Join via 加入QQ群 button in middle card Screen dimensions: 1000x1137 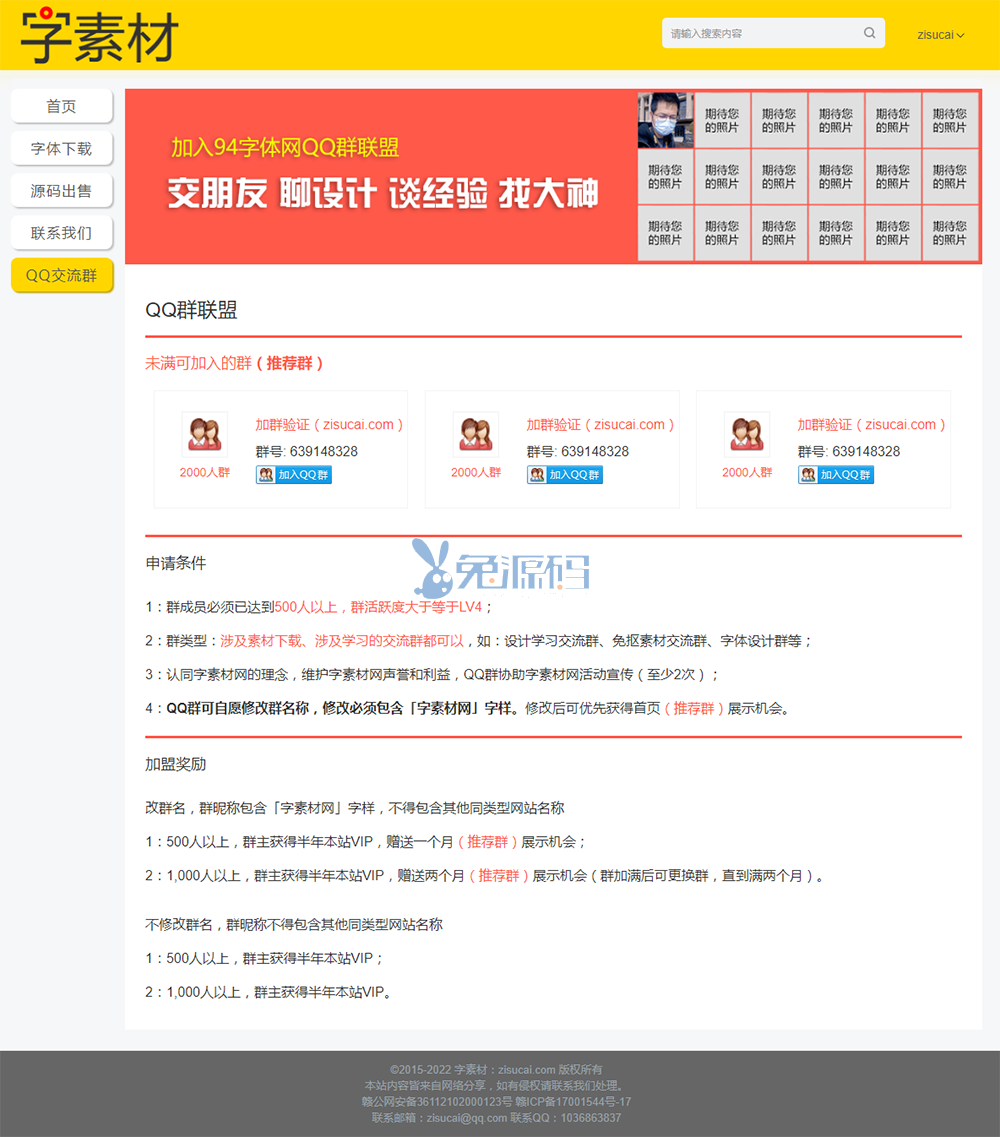565,475
